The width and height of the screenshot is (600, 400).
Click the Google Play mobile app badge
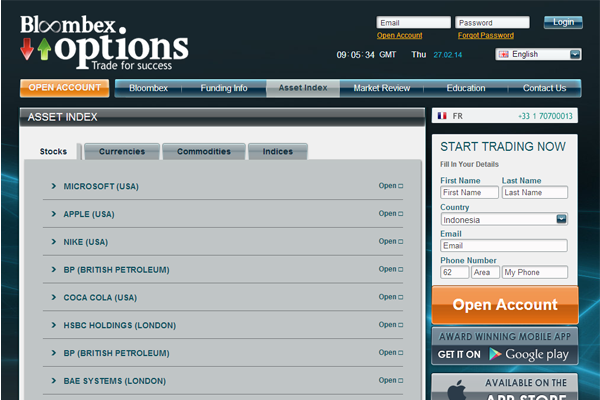(505, 346)
